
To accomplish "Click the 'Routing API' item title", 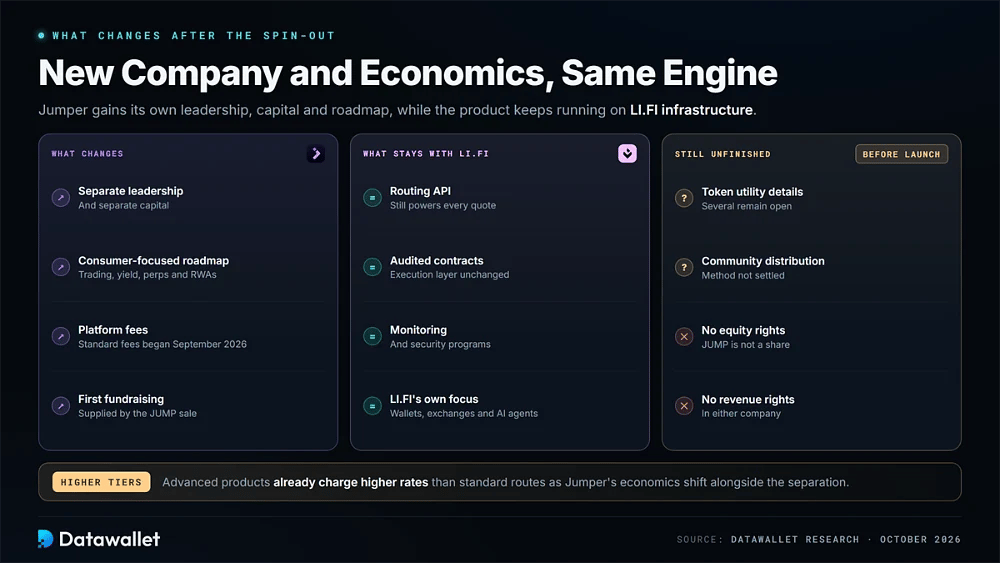I will pos(420,191).
